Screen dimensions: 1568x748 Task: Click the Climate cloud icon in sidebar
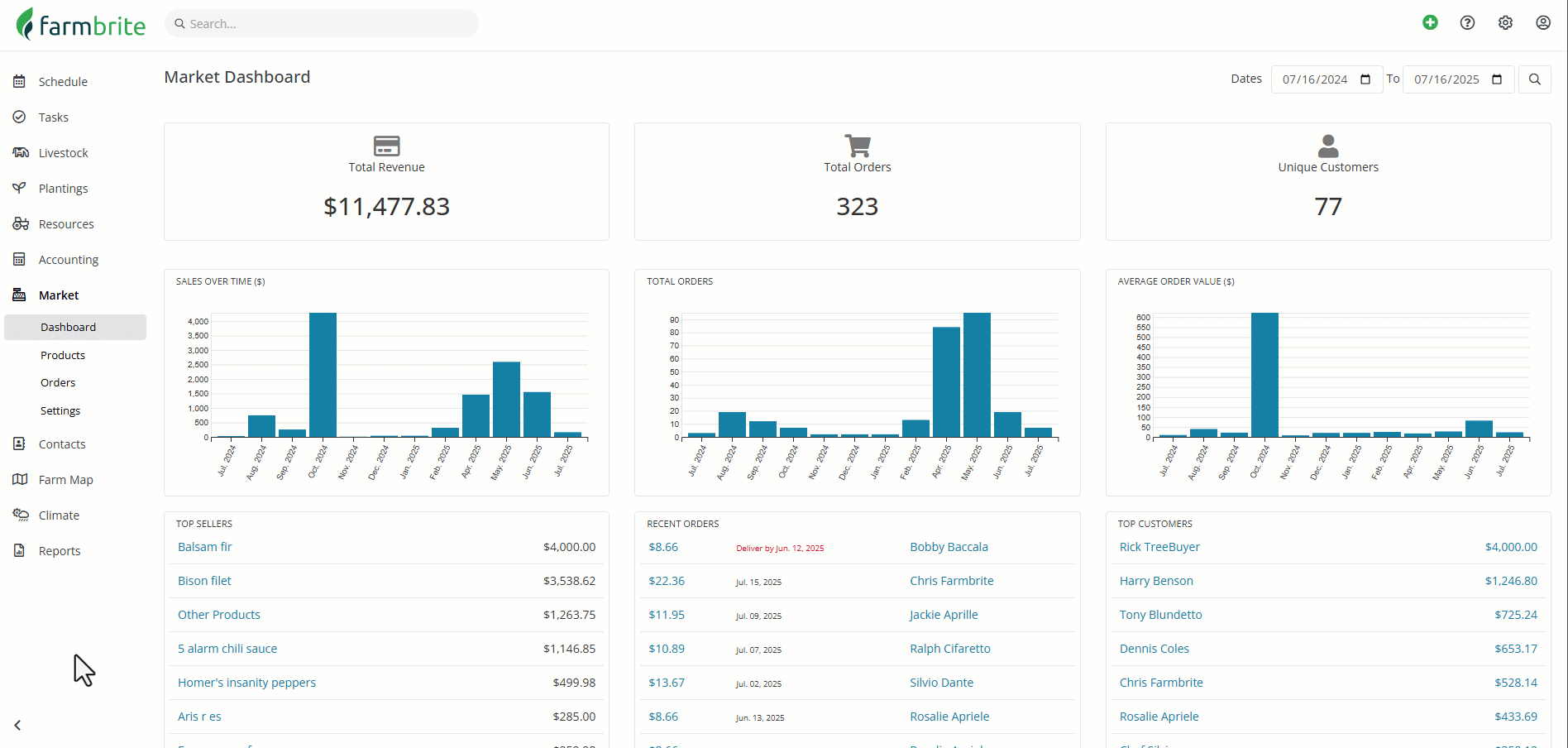[x=21, y=515]
